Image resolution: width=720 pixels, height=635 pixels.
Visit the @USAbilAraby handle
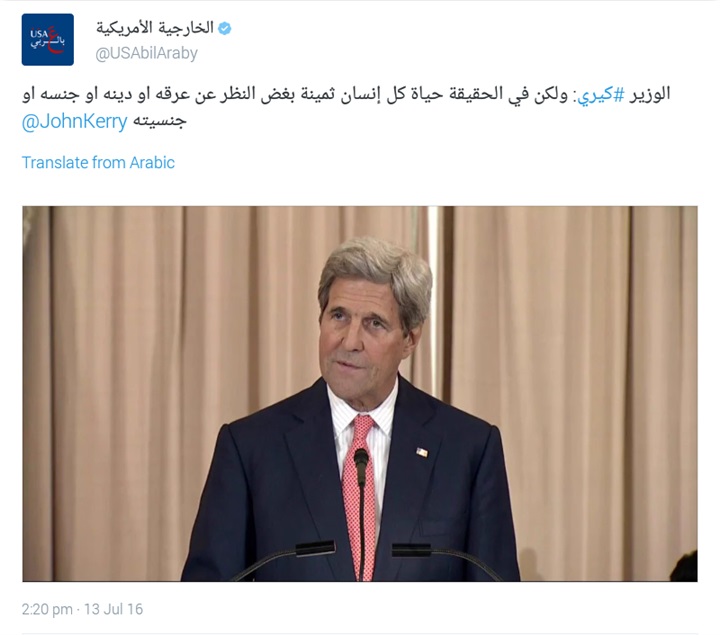(146, 53)
